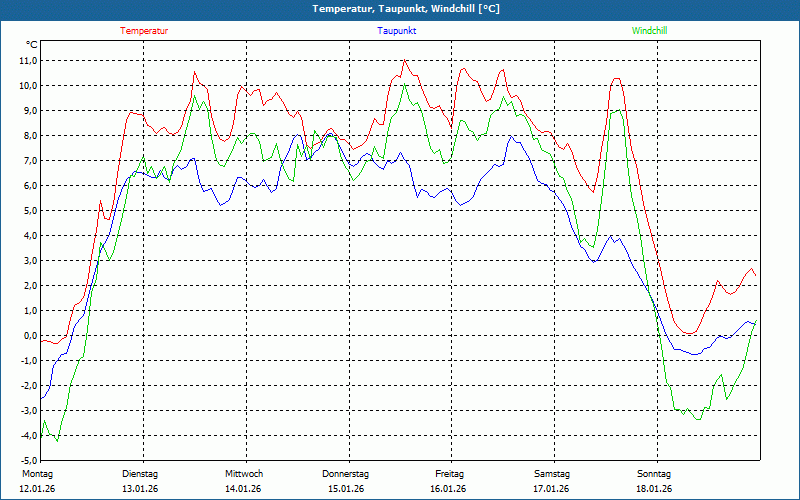Click the chart title bar text
The height and width of the screenshot is (500, 800).
[x=406, y=9]
